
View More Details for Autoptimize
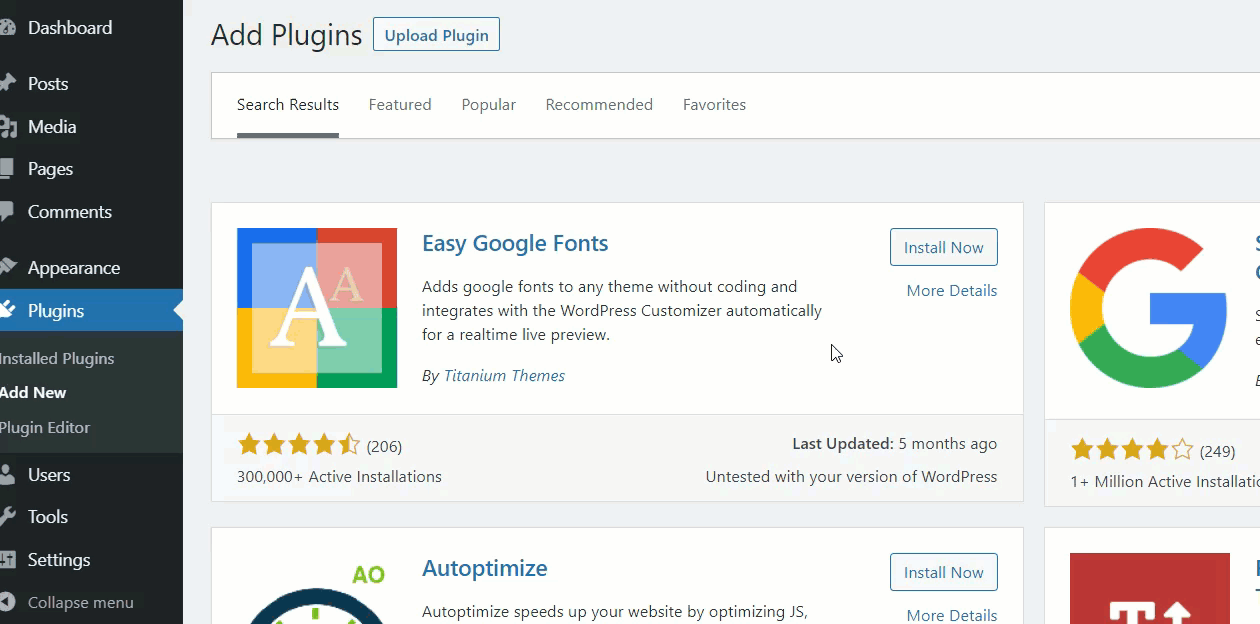click(952, 615)
